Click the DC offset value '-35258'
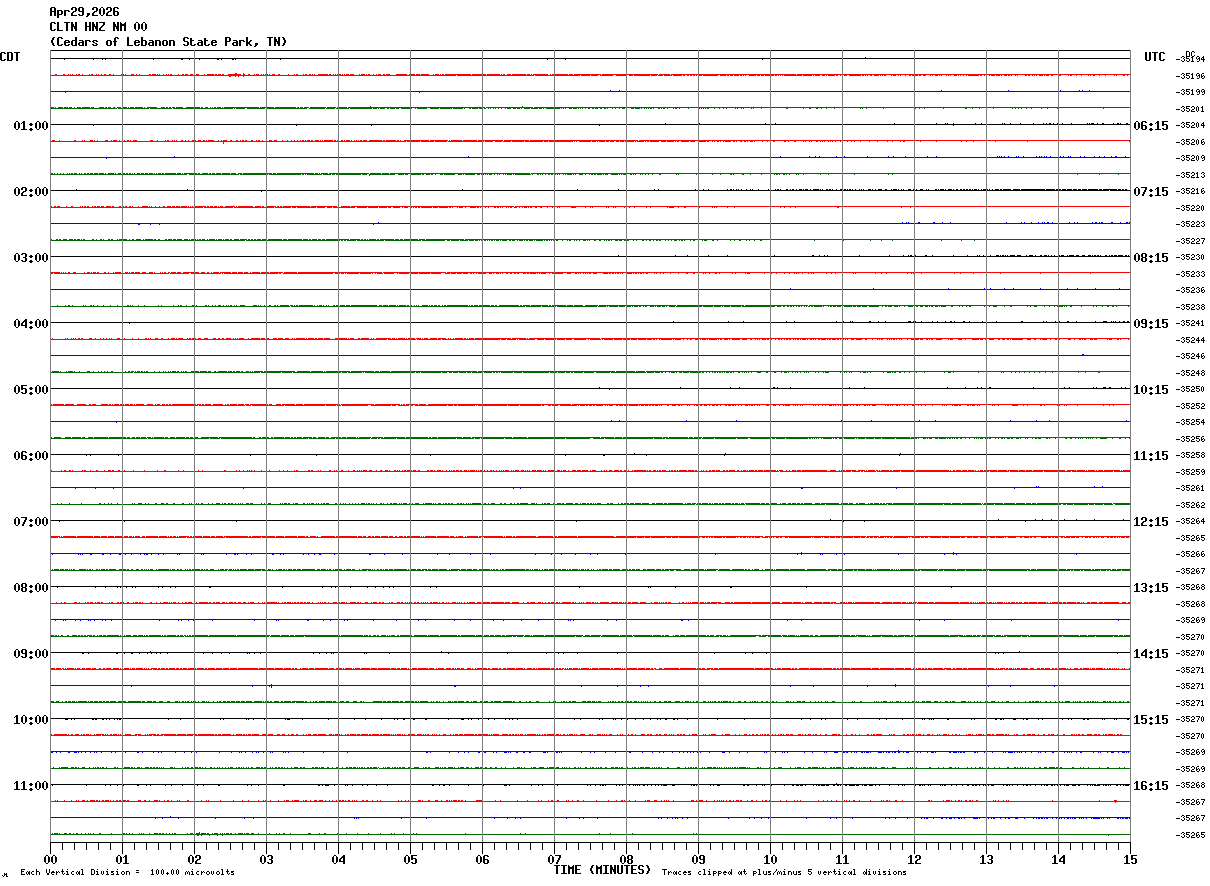This screenshot has height=886, width=1210. [x=1190, y=456]
